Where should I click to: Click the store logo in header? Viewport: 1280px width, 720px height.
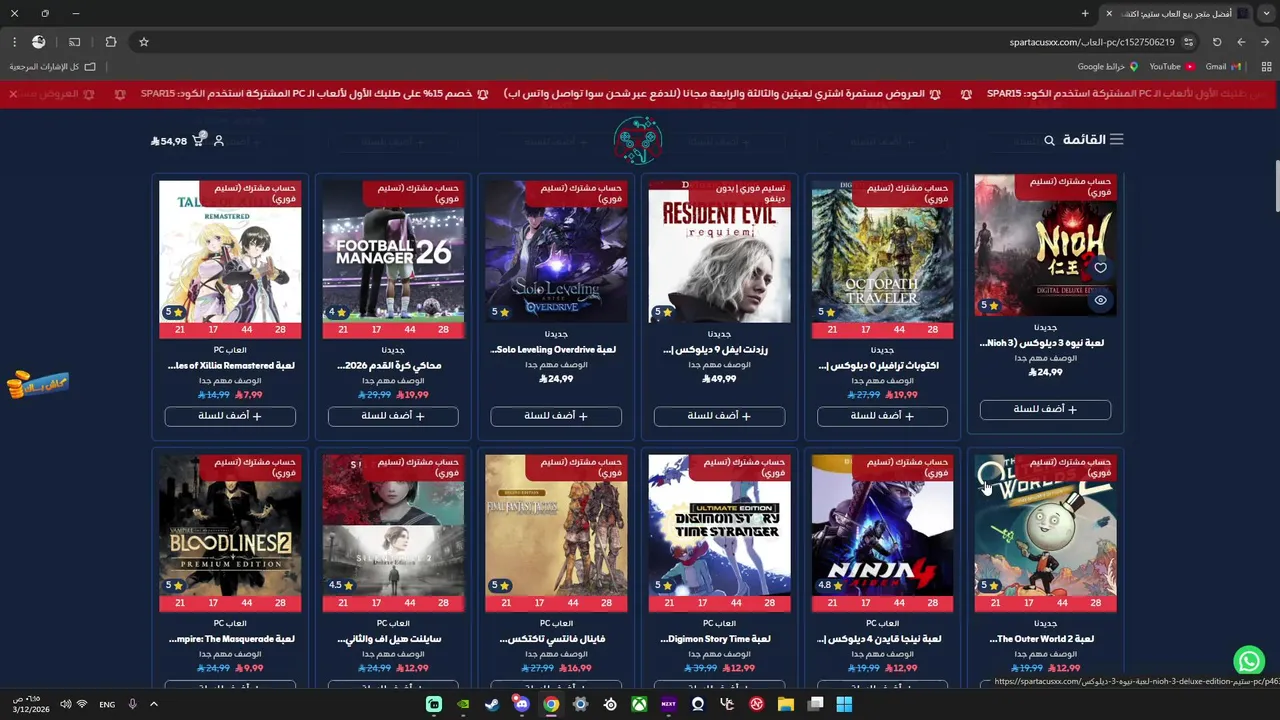click(638, 141)
